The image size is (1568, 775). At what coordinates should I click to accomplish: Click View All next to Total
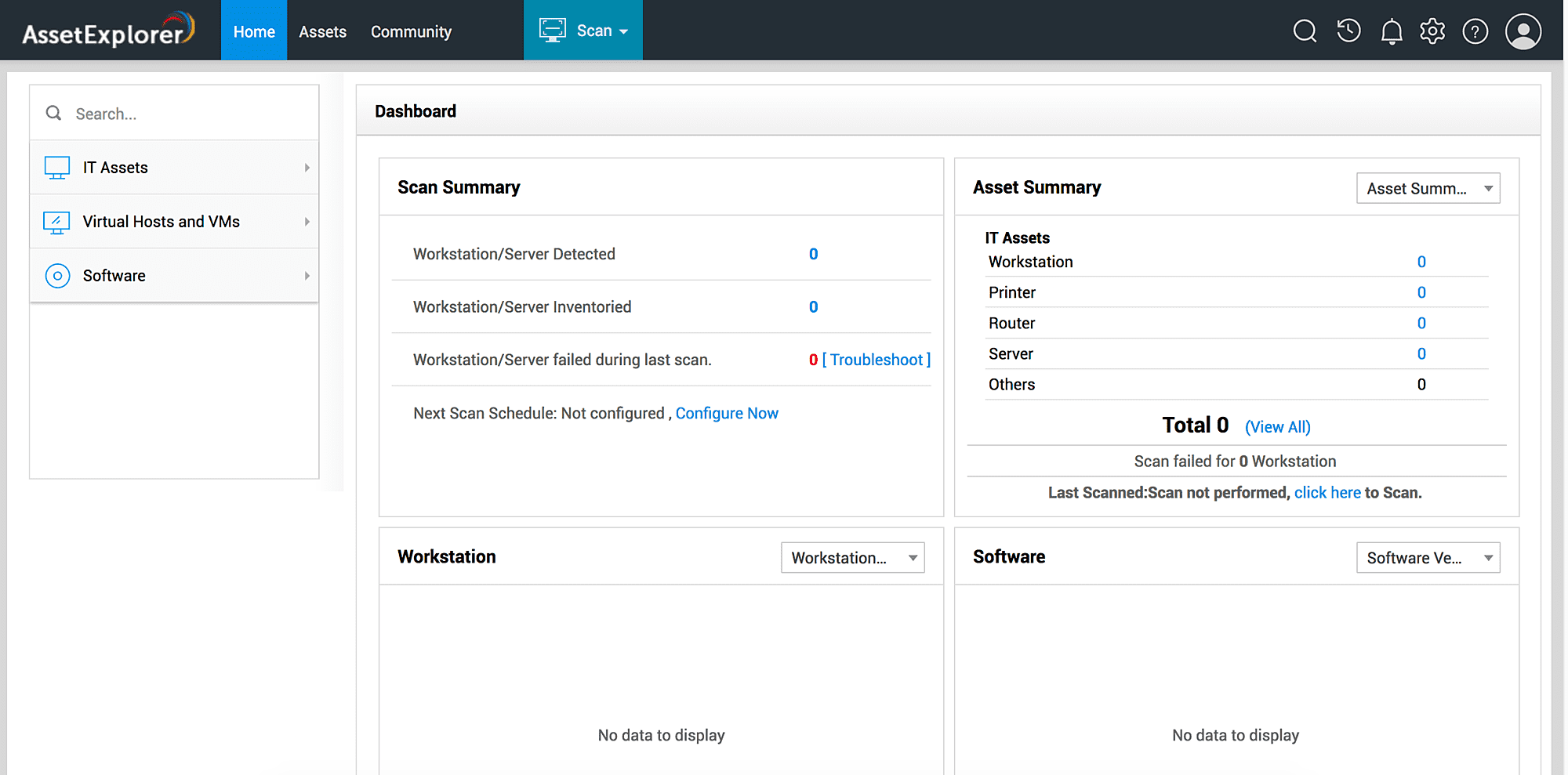(1277, 427)
